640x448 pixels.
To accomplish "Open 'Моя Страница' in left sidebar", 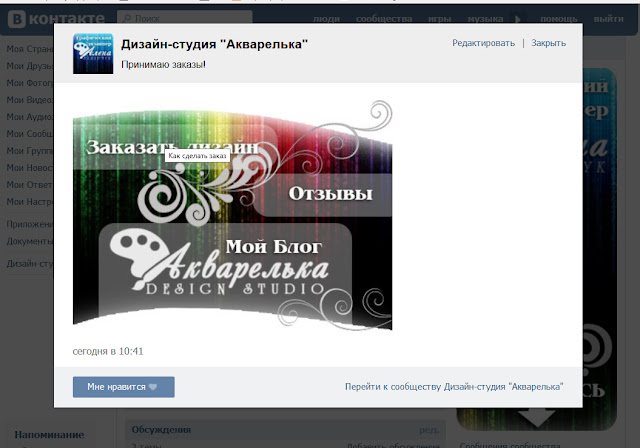I will (30, 49).
